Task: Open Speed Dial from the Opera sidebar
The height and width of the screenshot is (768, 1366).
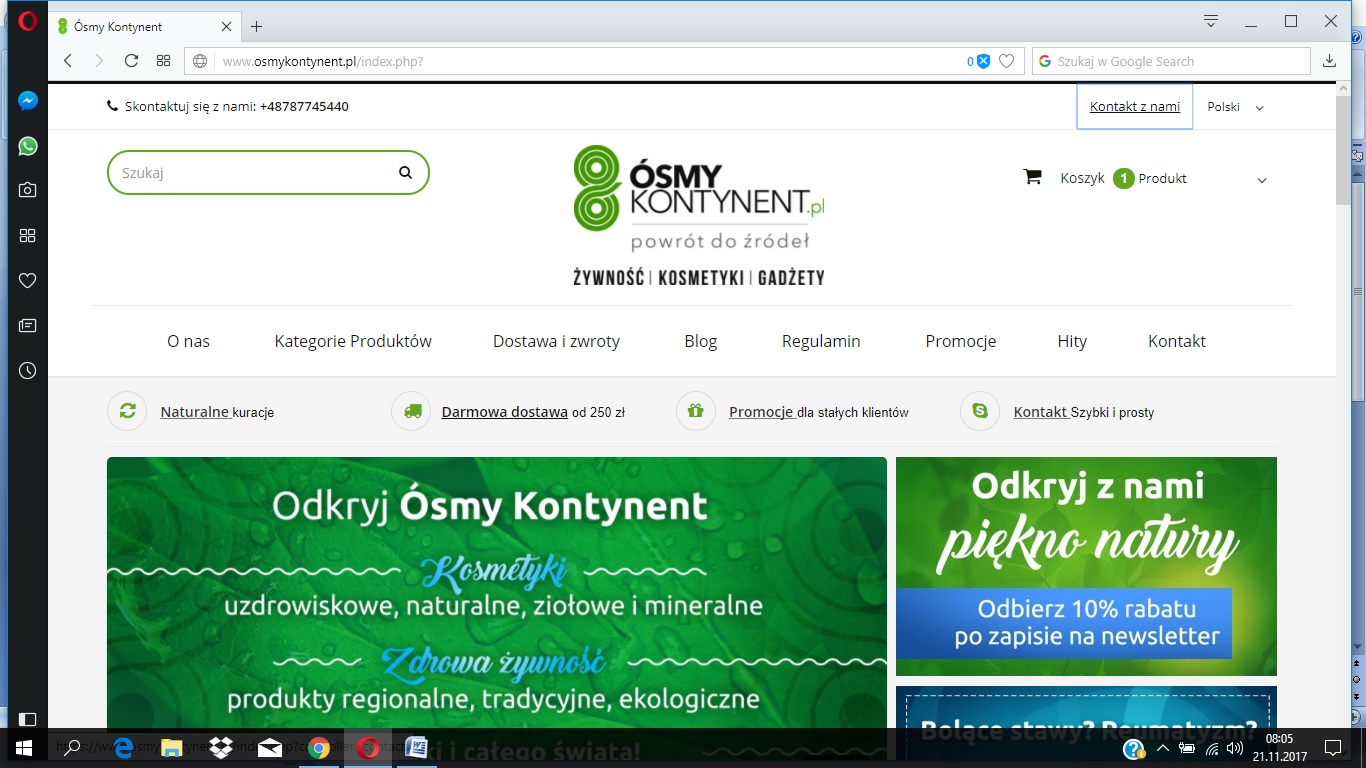Action: pyautogui.click(x=28, y=235)
